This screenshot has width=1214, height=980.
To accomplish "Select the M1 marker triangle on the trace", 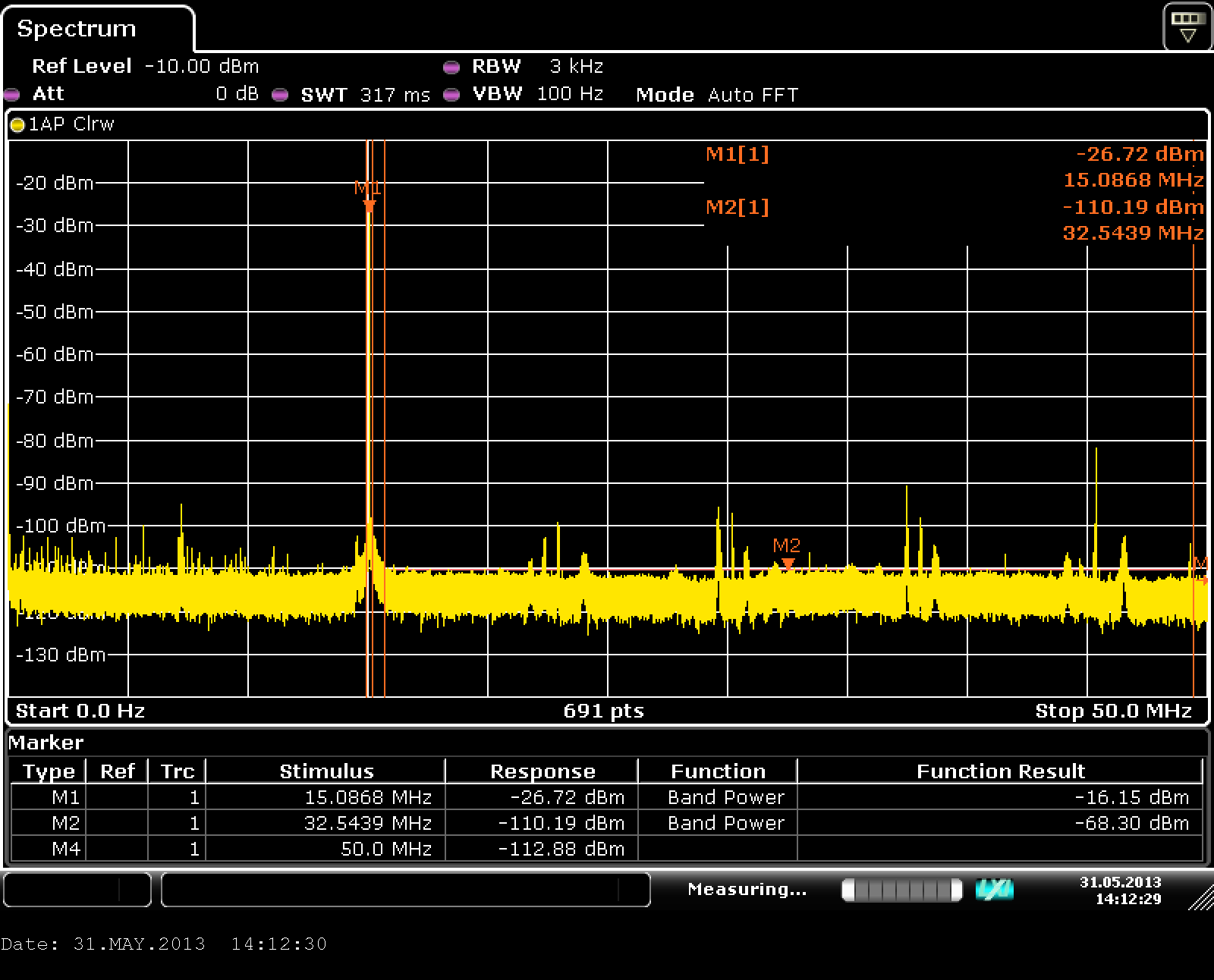I will 370,205.
